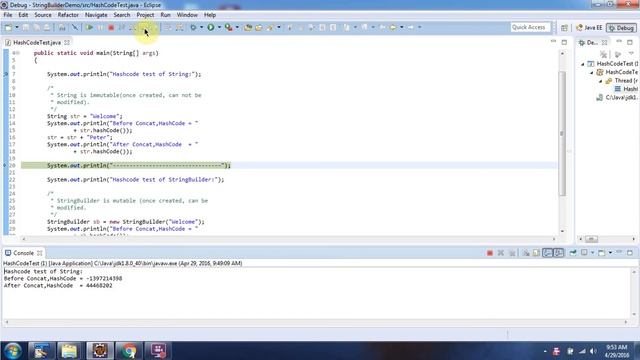This screenshot has width=640, height=360.
Task: Click the Back navigation arrow icon
Action: [392, 27]
